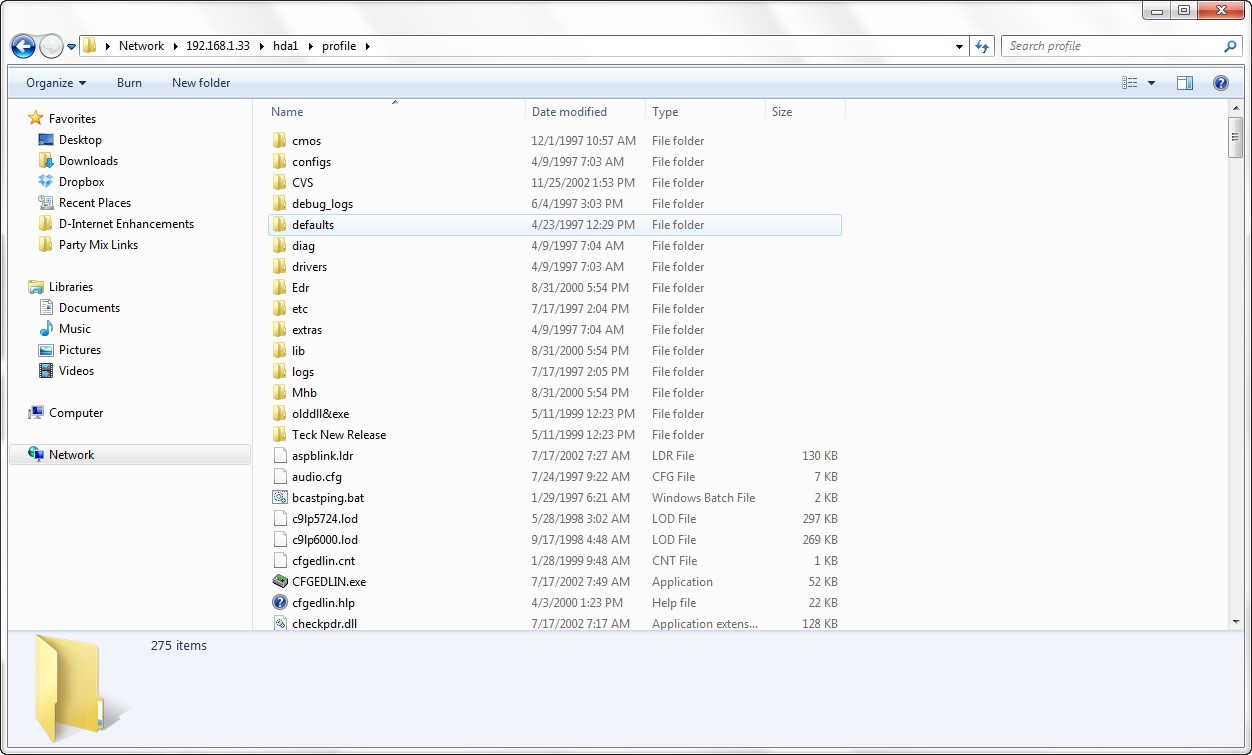Select the bcastping.bat batch file icon
This screenshot has height=755, width=1252.
point(280,498)
